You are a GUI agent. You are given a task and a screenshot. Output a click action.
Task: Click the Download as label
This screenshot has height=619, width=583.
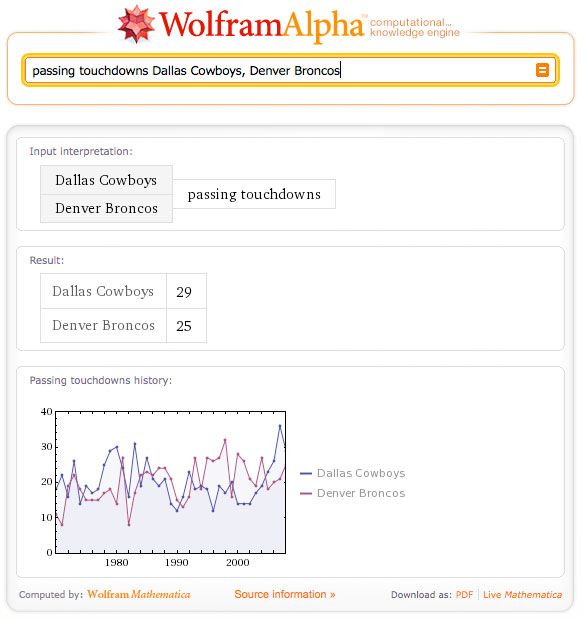tap(421, 595)
